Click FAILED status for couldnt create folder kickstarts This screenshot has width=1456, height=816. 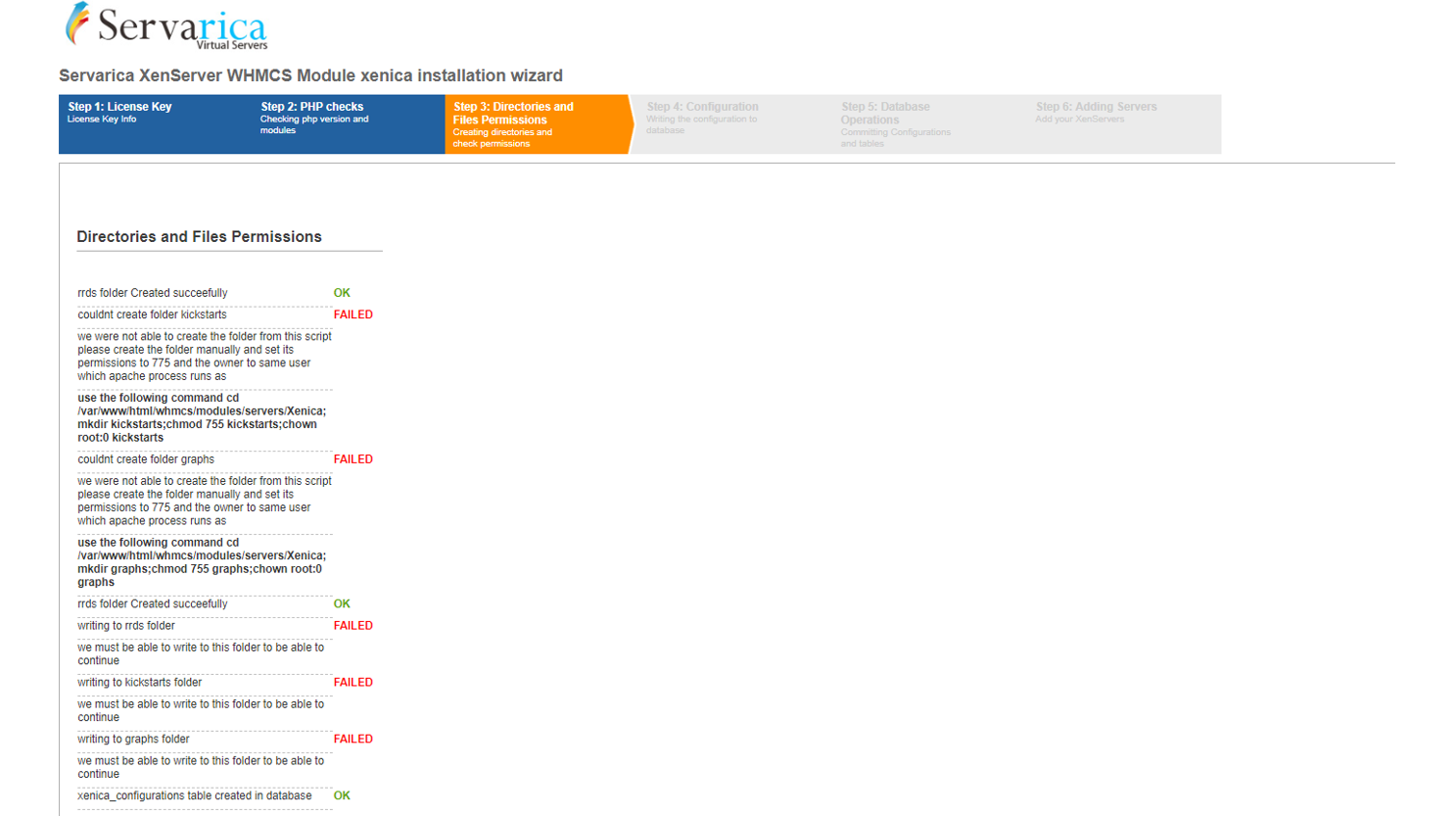352,314
